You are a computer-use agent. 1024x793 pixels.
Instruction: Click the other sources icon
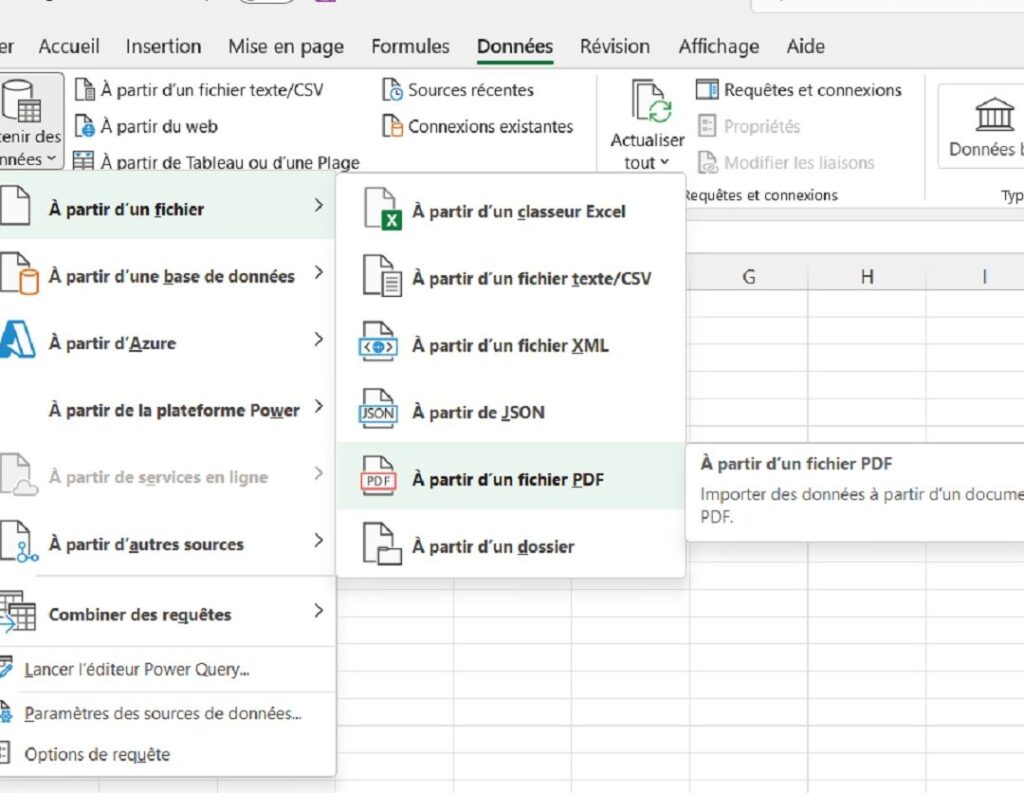pos(18,542)
